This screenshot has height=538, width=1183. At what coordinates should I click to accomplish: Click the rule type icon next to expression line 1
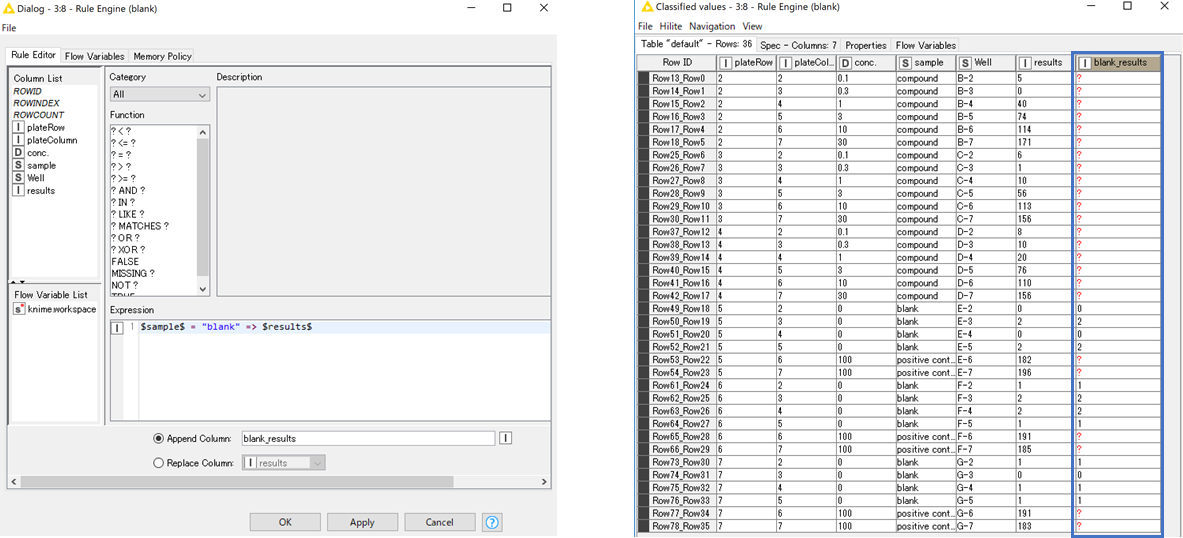pyautogui.click(x=118, y=327)
